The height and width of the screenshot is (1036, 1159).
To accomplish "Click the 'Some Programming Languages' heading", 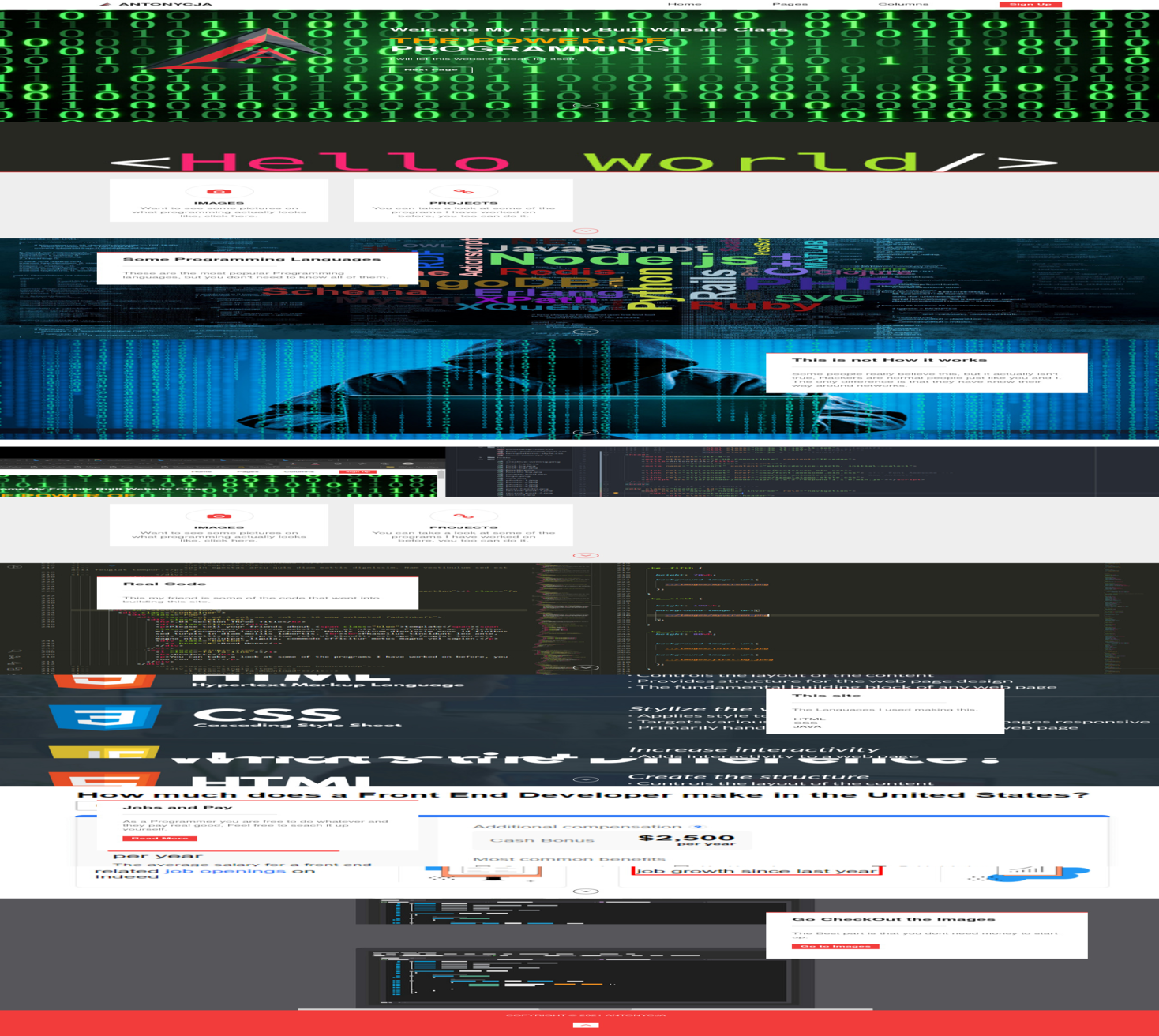I will pos(252,259).
